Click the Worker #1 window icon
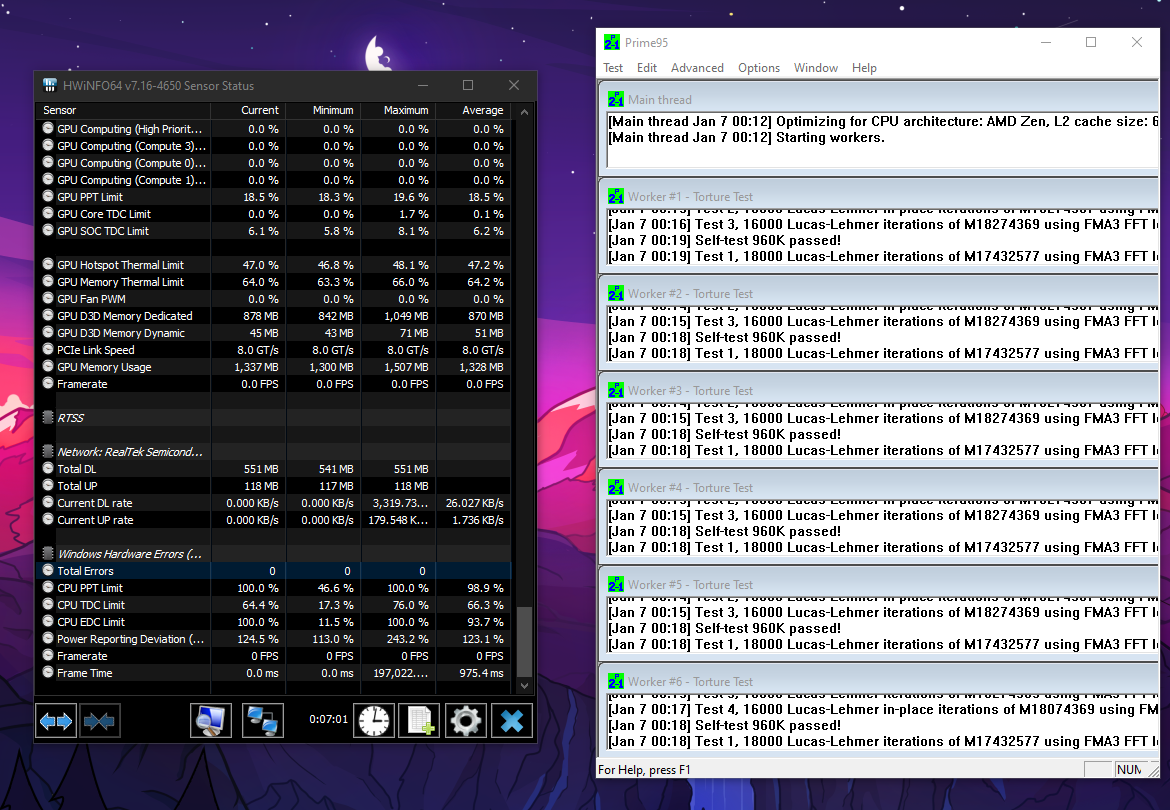Screen dimensions: 1170x810 click(616, 196)
